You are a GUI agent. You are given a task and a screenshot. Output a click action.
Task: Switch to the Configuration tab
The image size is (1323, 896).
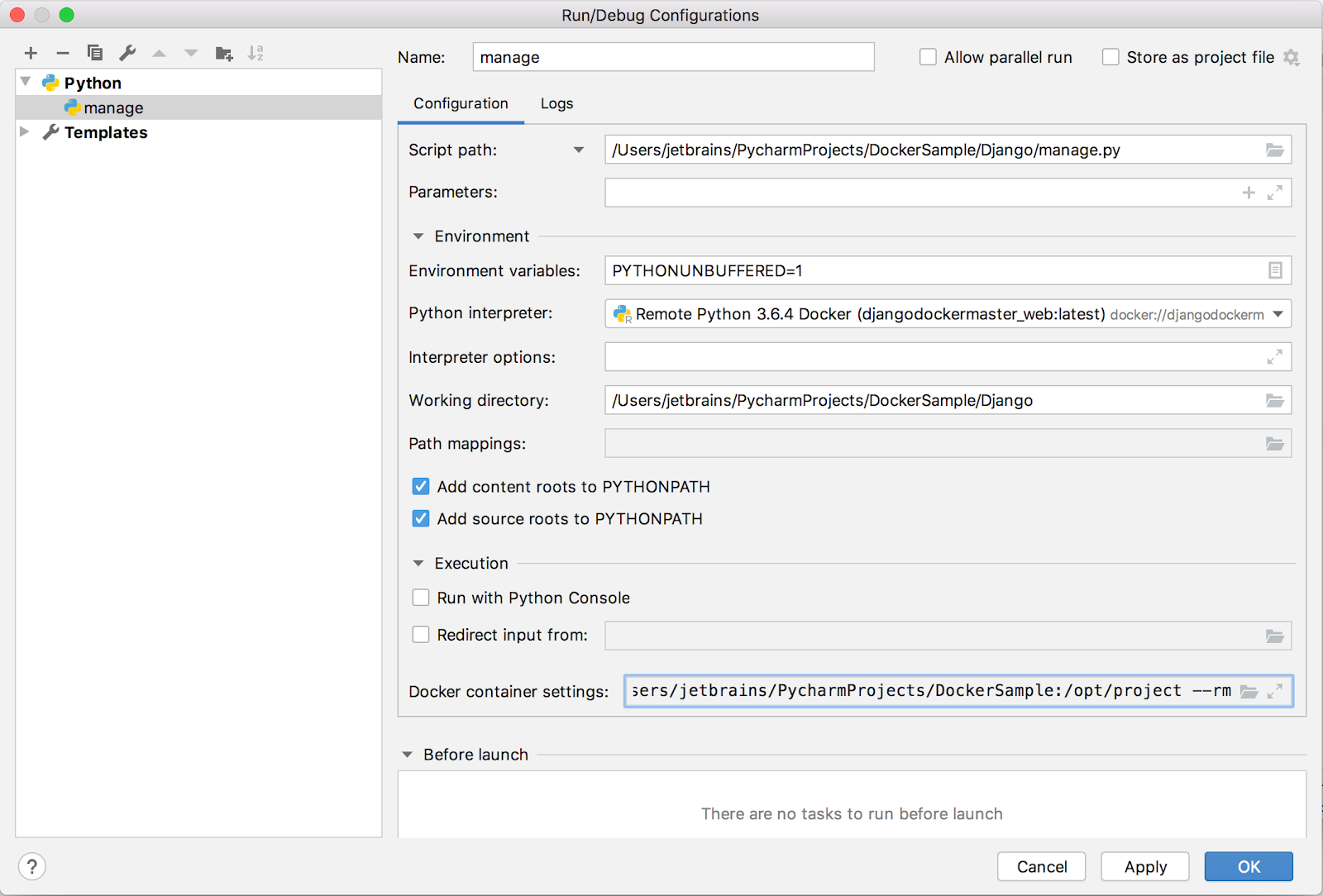click(461, 103)
